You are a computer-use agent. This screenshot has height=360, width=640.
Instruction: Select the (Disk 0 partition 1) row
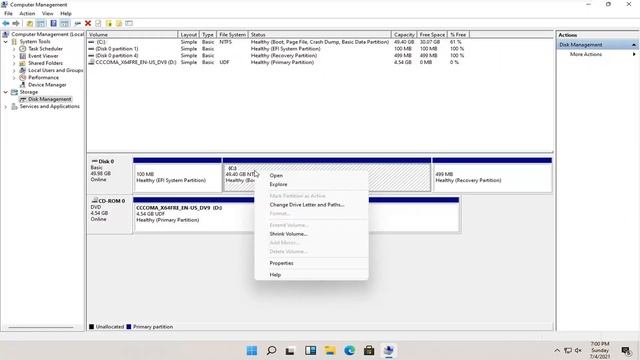tap(278, 49)
